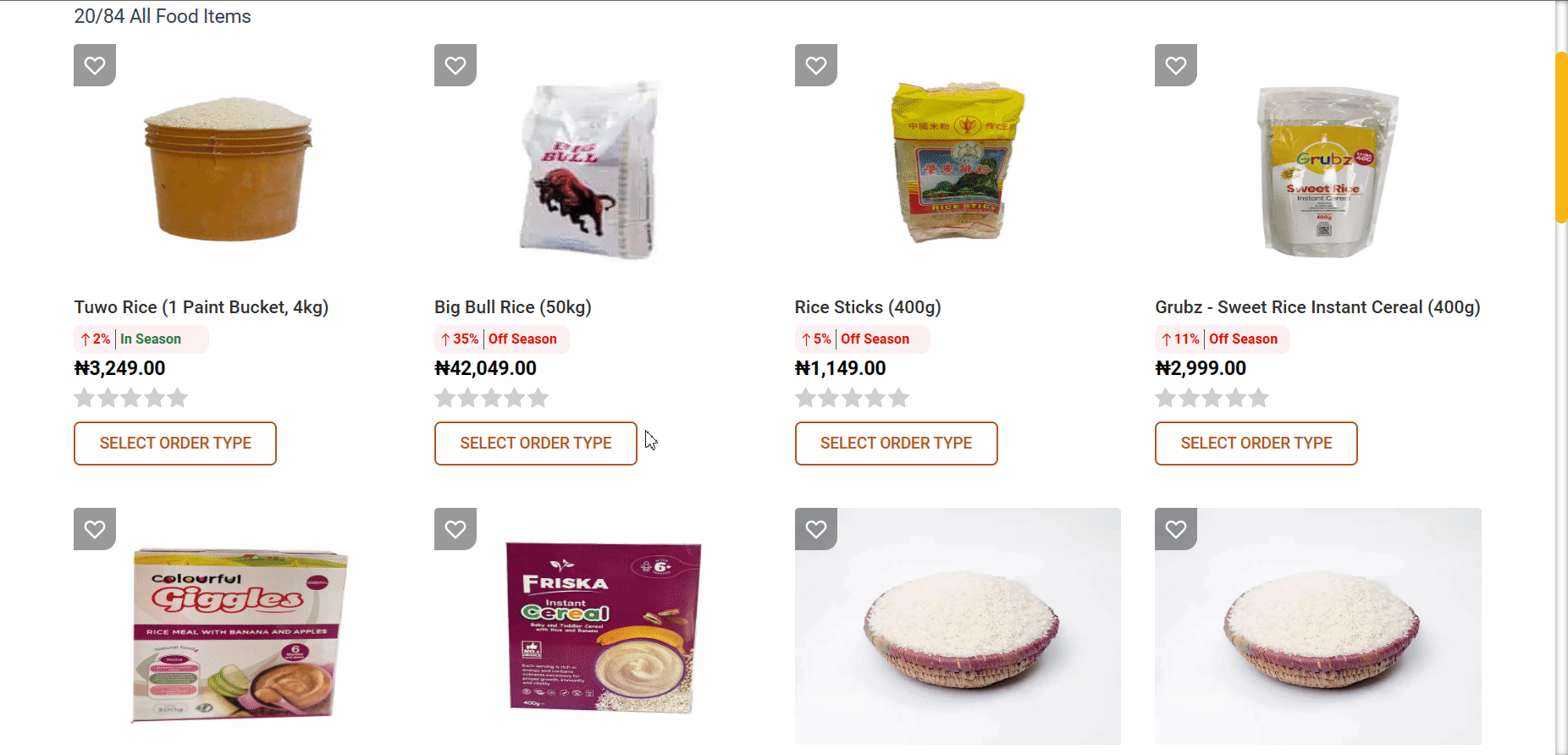Open Big Bull Rice (50kg) title
This screenshot has width=1568, height=755.
513,307
